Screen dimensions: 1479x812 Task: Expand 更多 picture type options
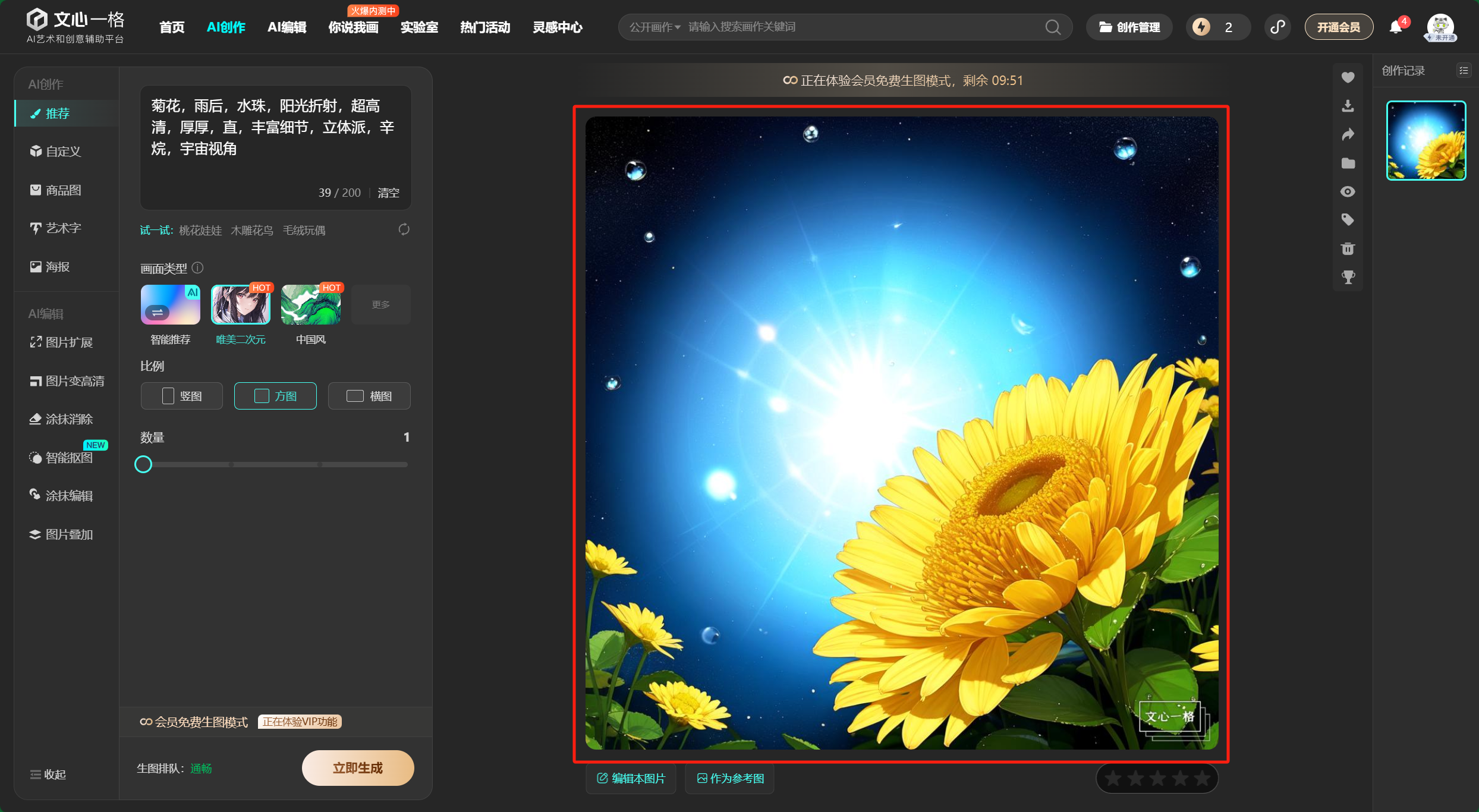click(380, 304)
